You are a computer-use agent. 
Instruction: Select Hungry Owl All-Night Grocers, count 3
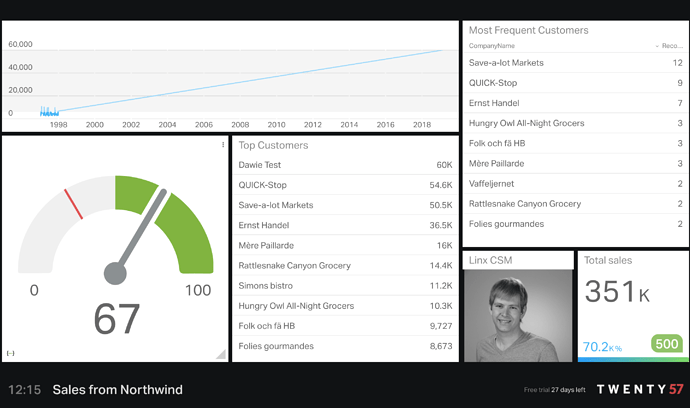[576, 123]
